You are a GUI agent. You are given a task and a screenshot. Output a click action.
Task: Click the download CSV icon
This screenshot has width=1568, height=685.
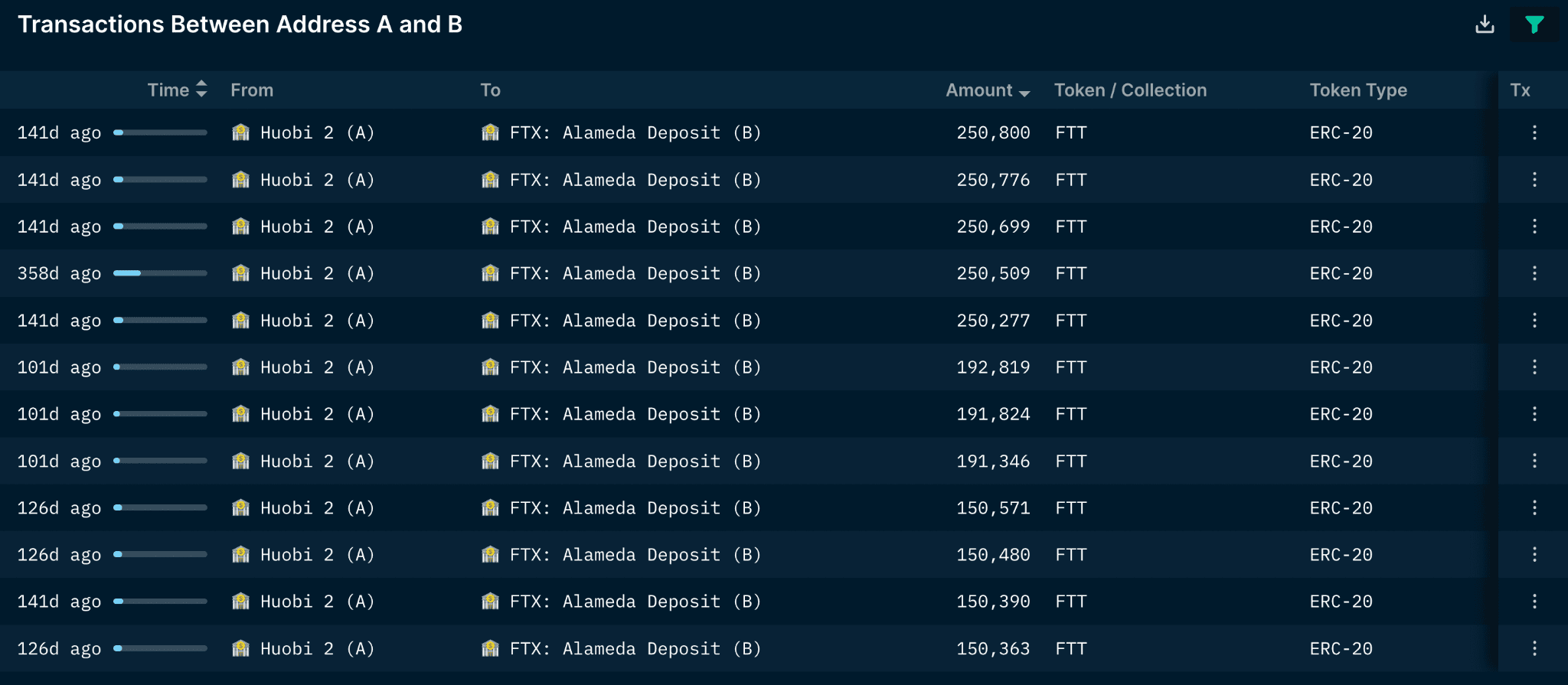(1485, 24)
